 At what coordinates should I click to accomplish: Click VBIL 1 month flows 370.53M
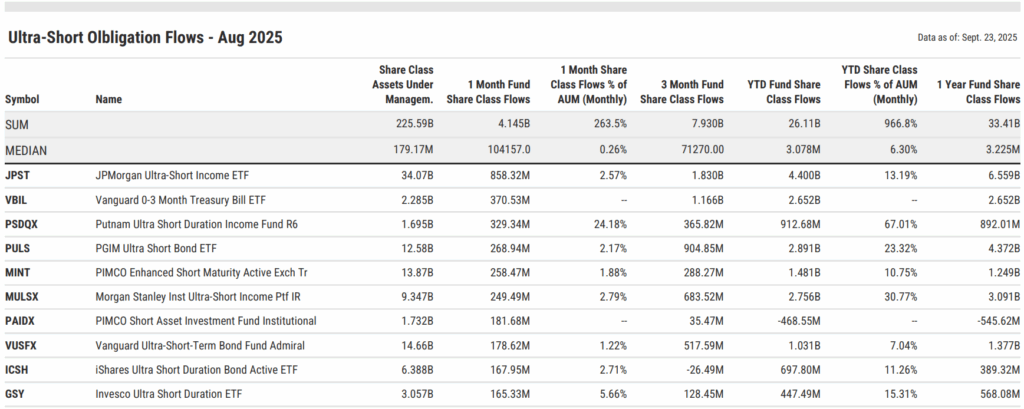[511, 200]
